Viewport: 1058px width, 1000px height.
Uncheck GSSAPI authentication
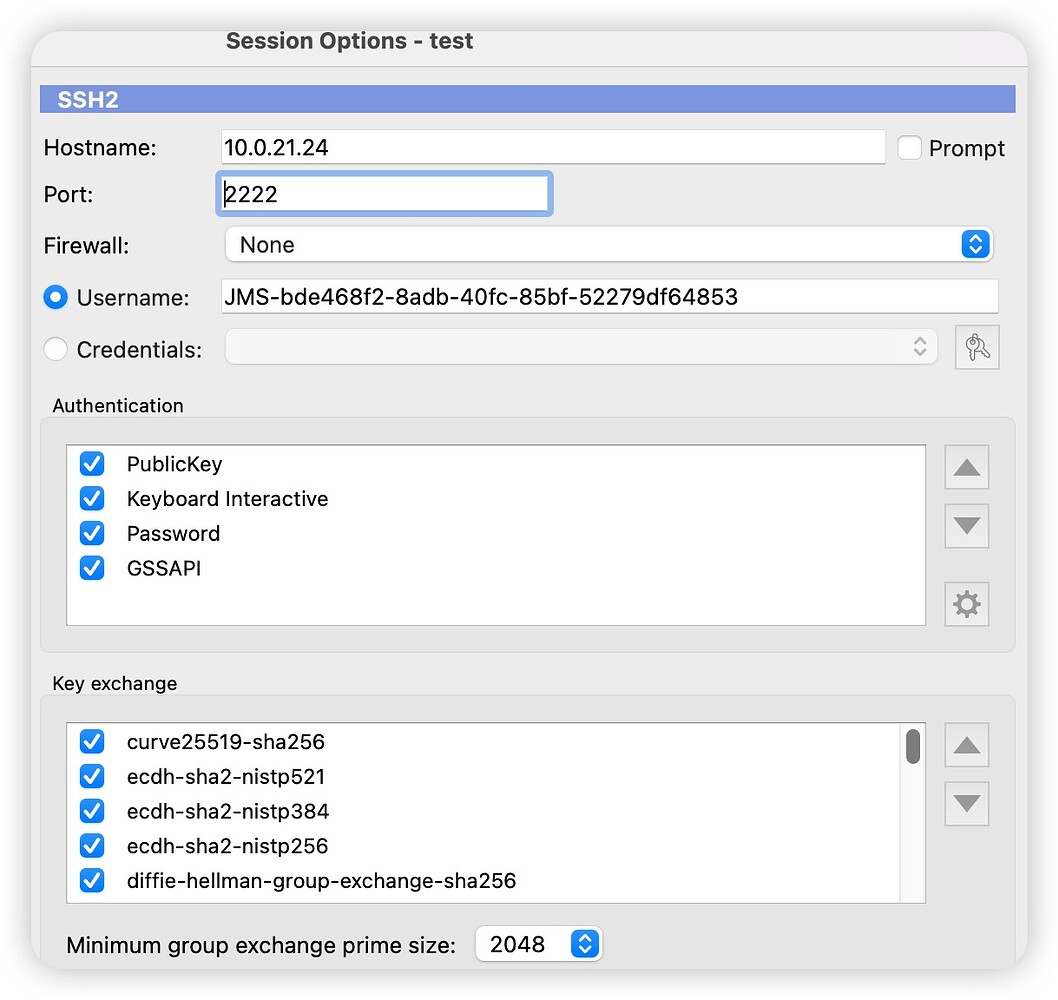tap(92, 568)
